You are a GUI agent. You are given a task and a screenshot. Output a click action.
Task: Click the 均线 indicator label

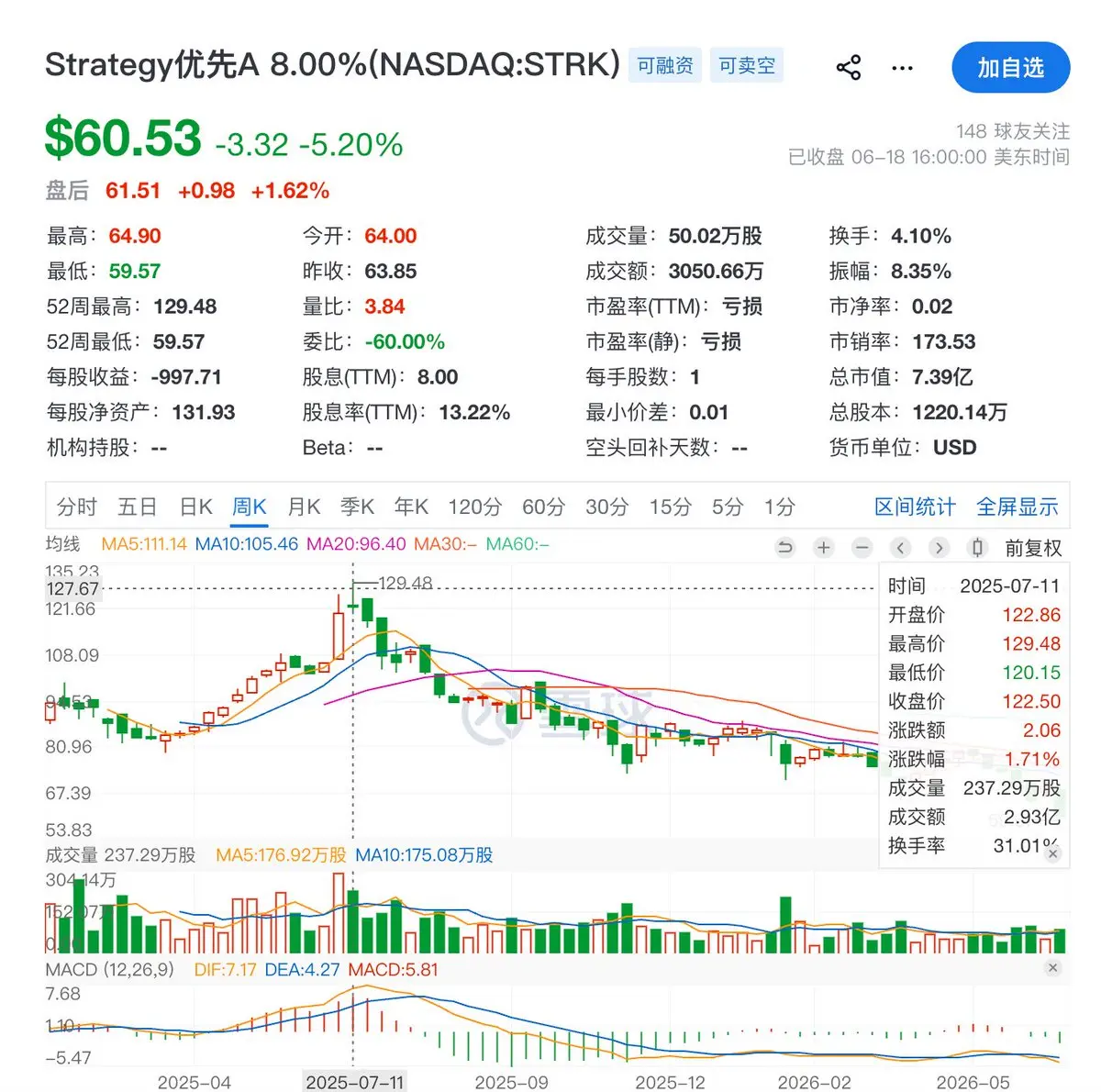click(x=63, y=544)
